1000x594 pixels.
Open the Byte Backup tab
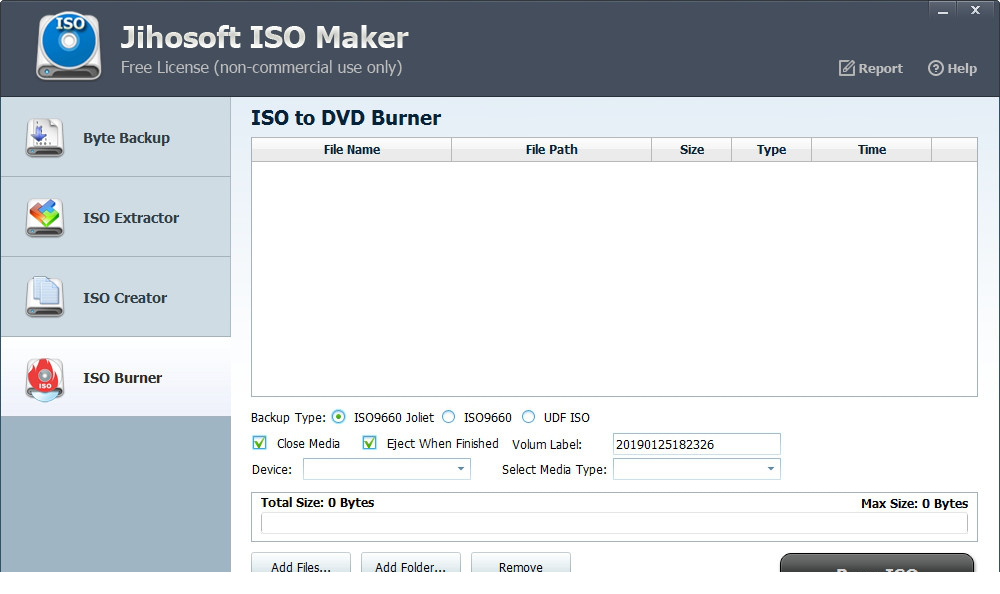click(115, 137)
